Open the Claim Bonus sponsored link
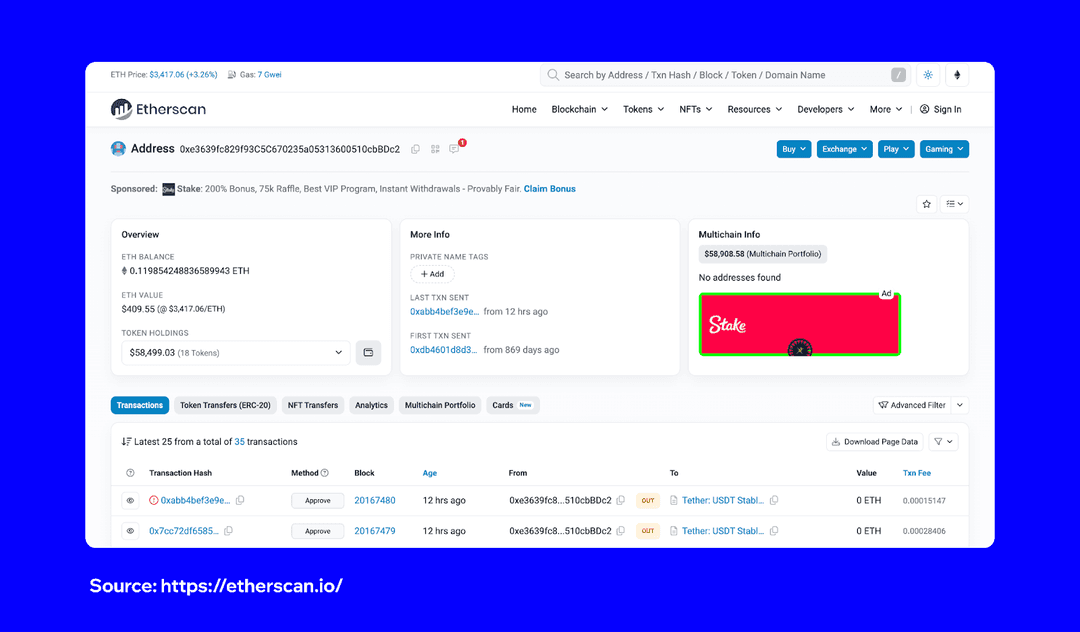This screenshot has width=1080, height=632. tap(549, 189)
